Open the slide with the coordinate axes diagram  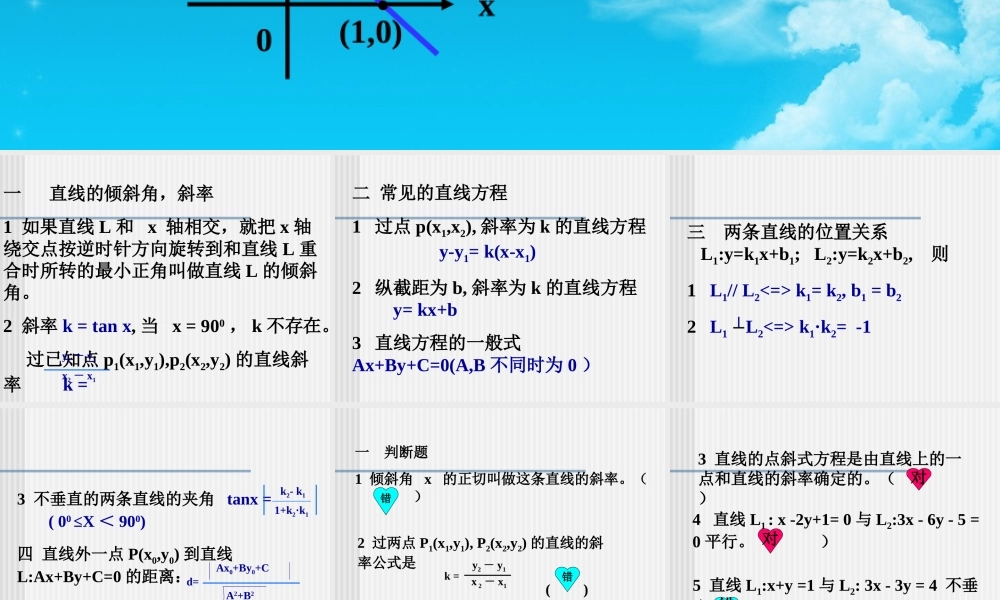pos(500,75)
